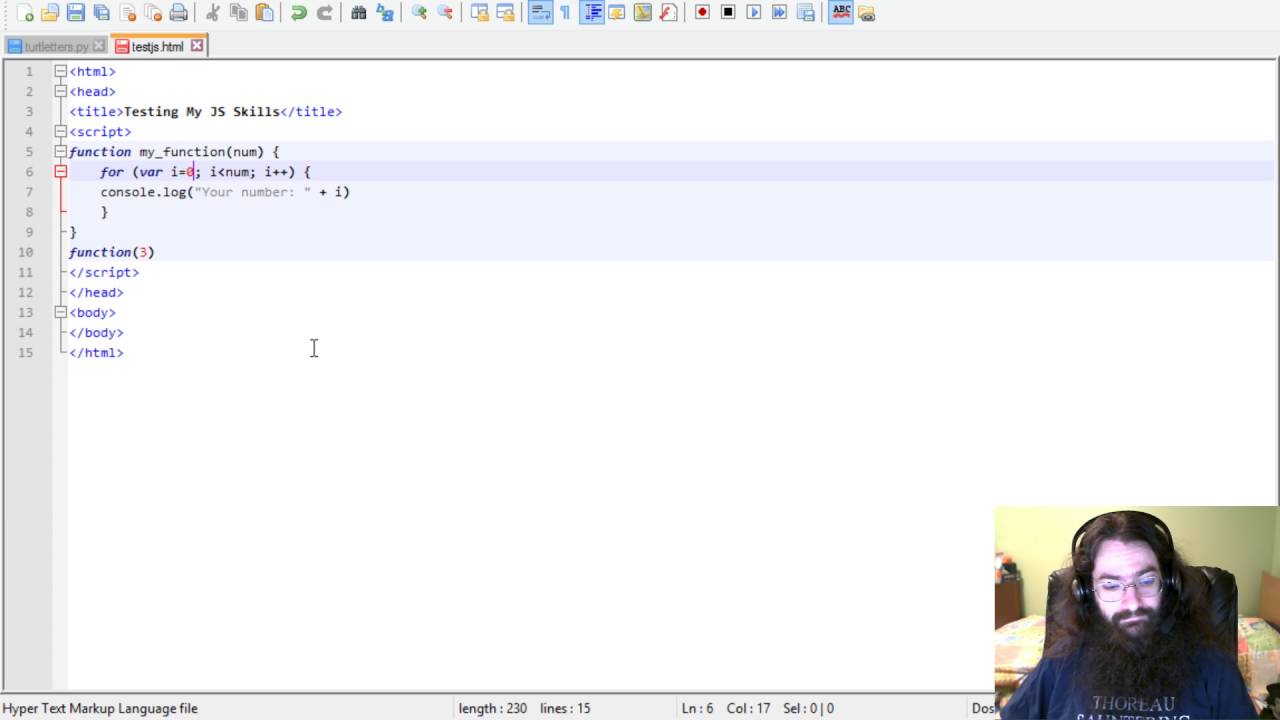Viewport: 1280px width, 720px height.
Task: Click "Hyper Text Markup Language file" in status bar
Action: [100, 708]
